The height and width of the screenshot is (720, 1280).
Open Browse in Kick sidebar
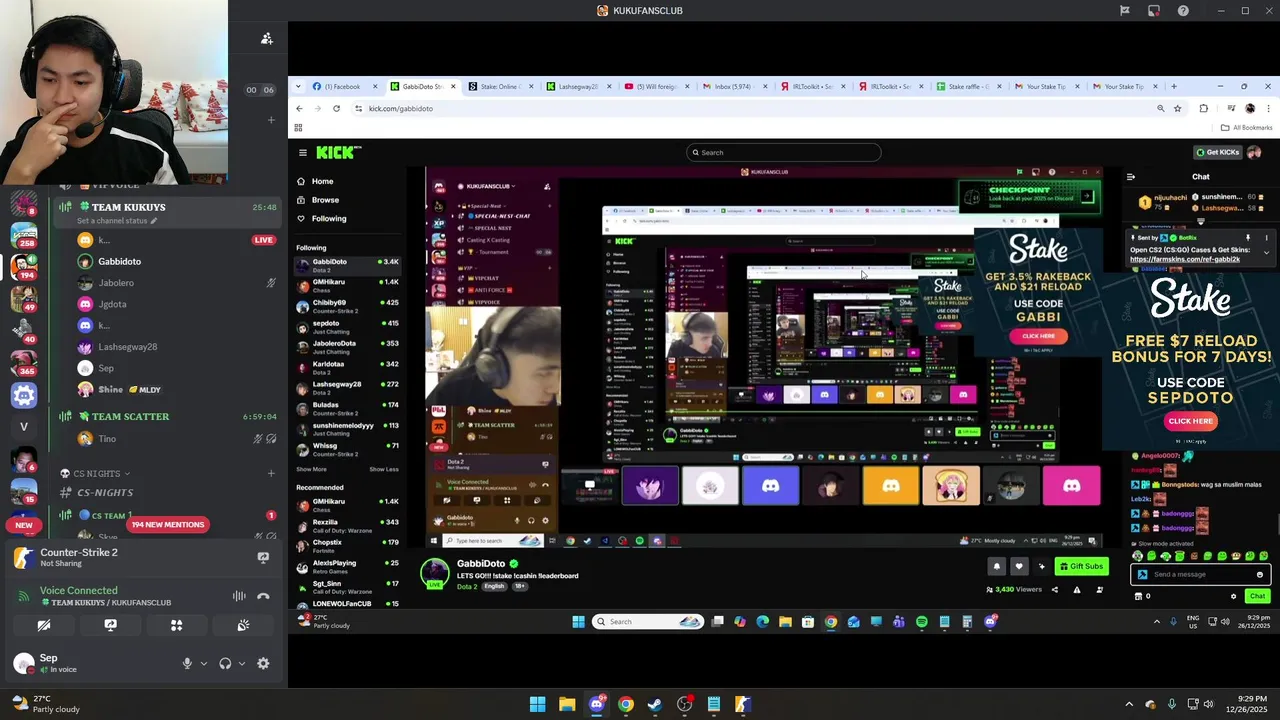pos(325,200)
